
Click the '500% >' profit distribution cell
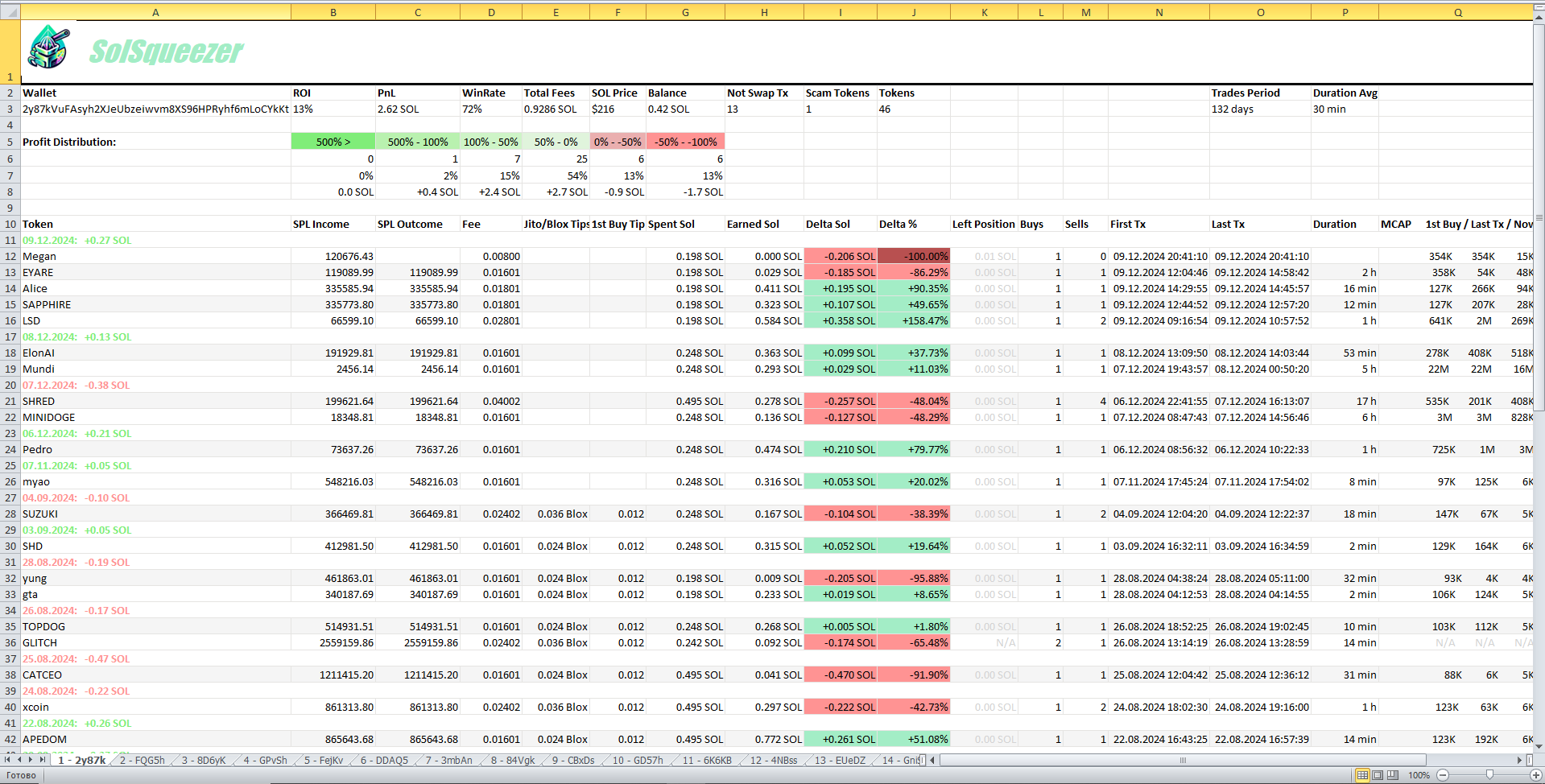[333, 142]
